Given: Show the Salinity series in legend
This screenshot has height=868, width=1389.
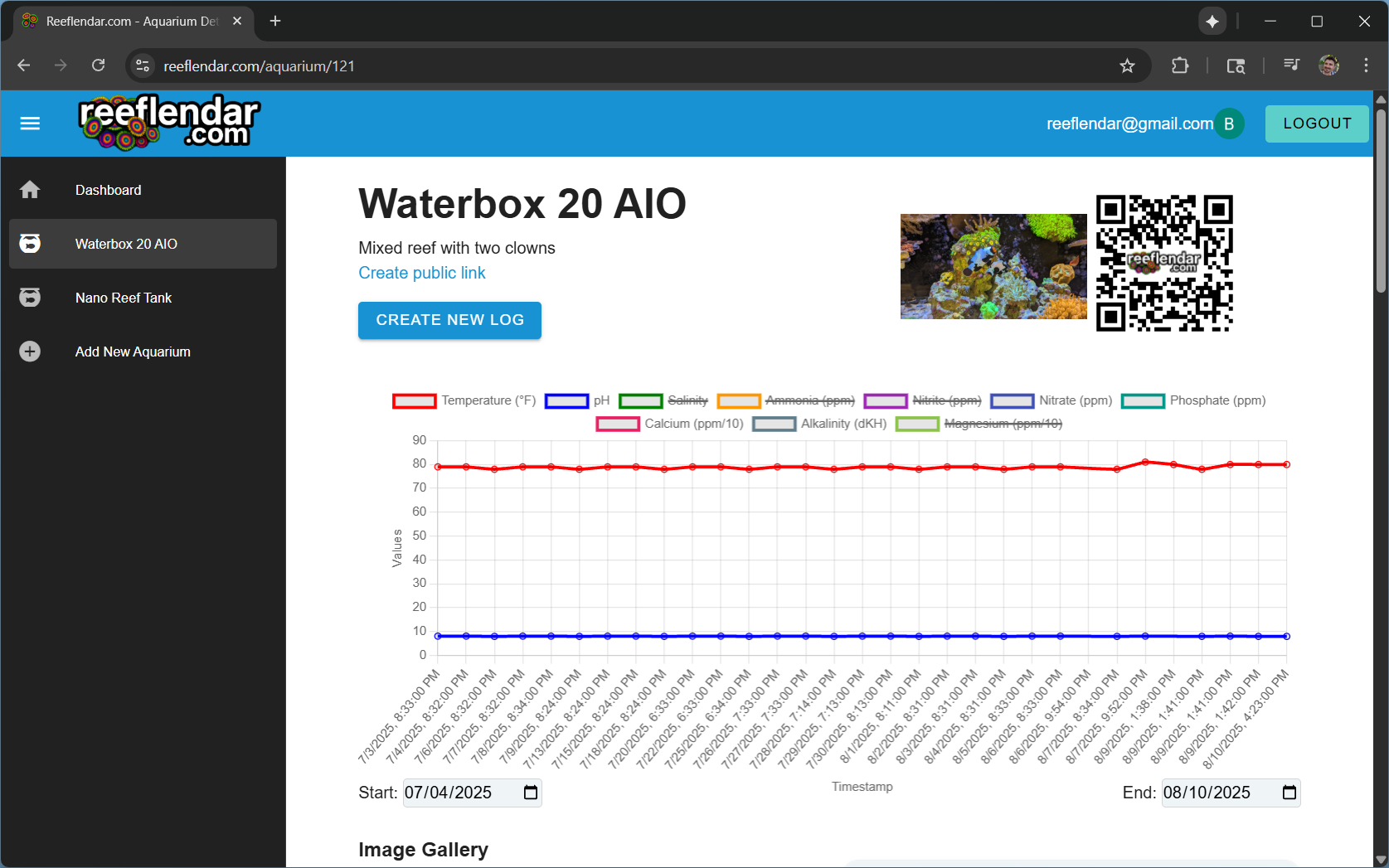Looking at the screenshot, I should click(x=663, y=400).
